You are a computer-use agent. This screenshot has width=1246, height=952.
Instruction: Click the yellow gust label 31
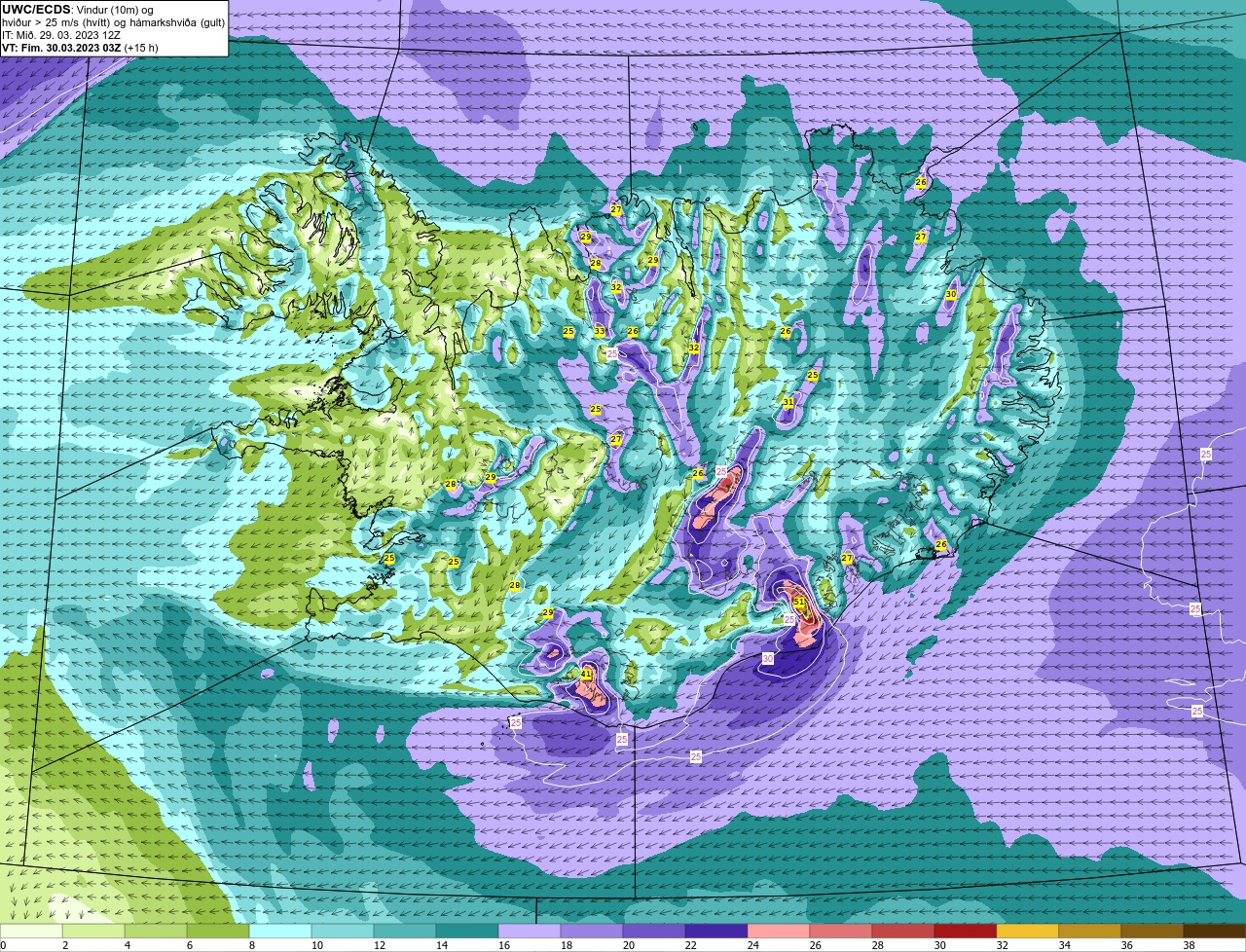(788, 403)
